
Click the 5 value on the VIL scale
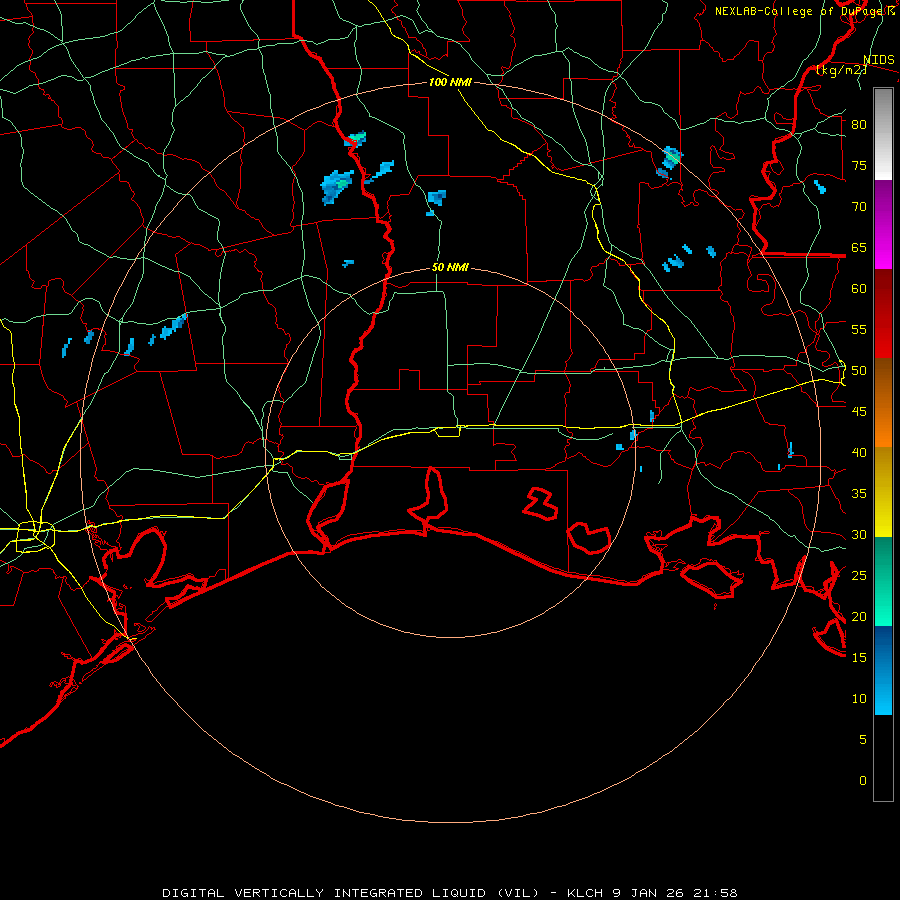point(863,740)
